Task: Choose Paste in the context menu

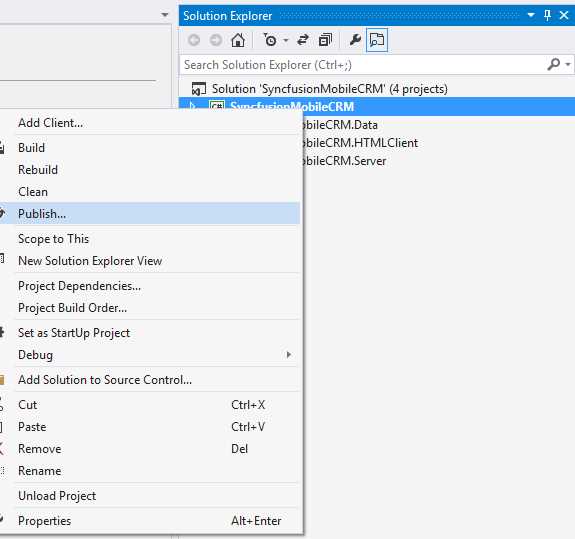Action: [150, 427]
